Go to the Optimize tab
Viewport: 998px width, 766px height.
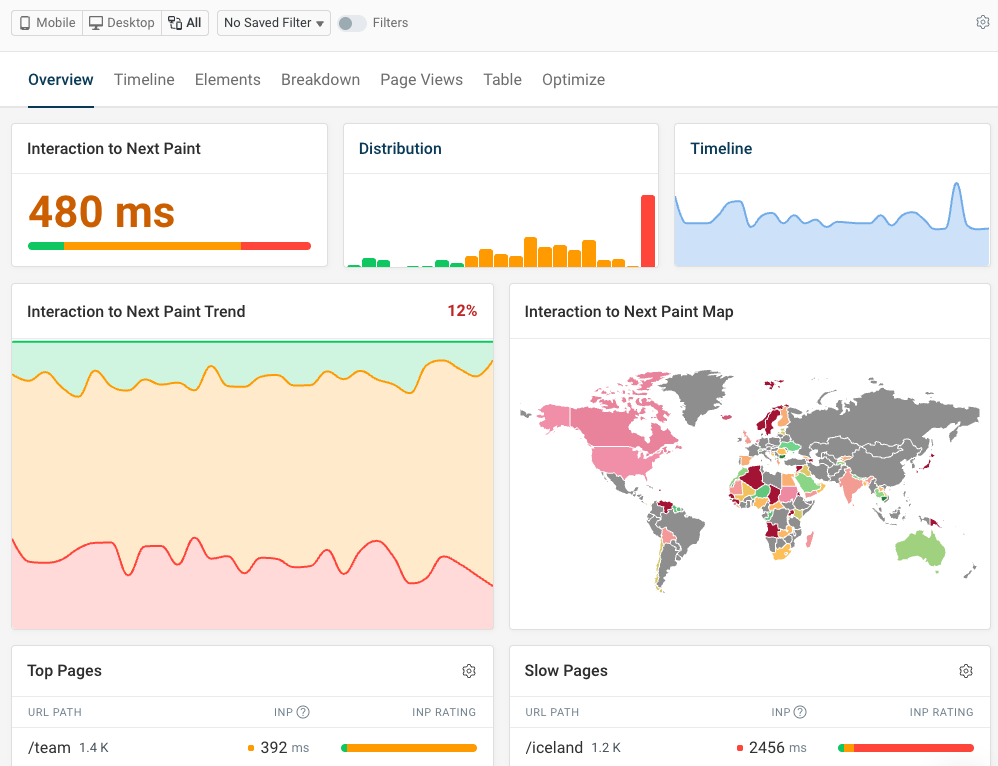pyautogui.click(x=573, y=80)
